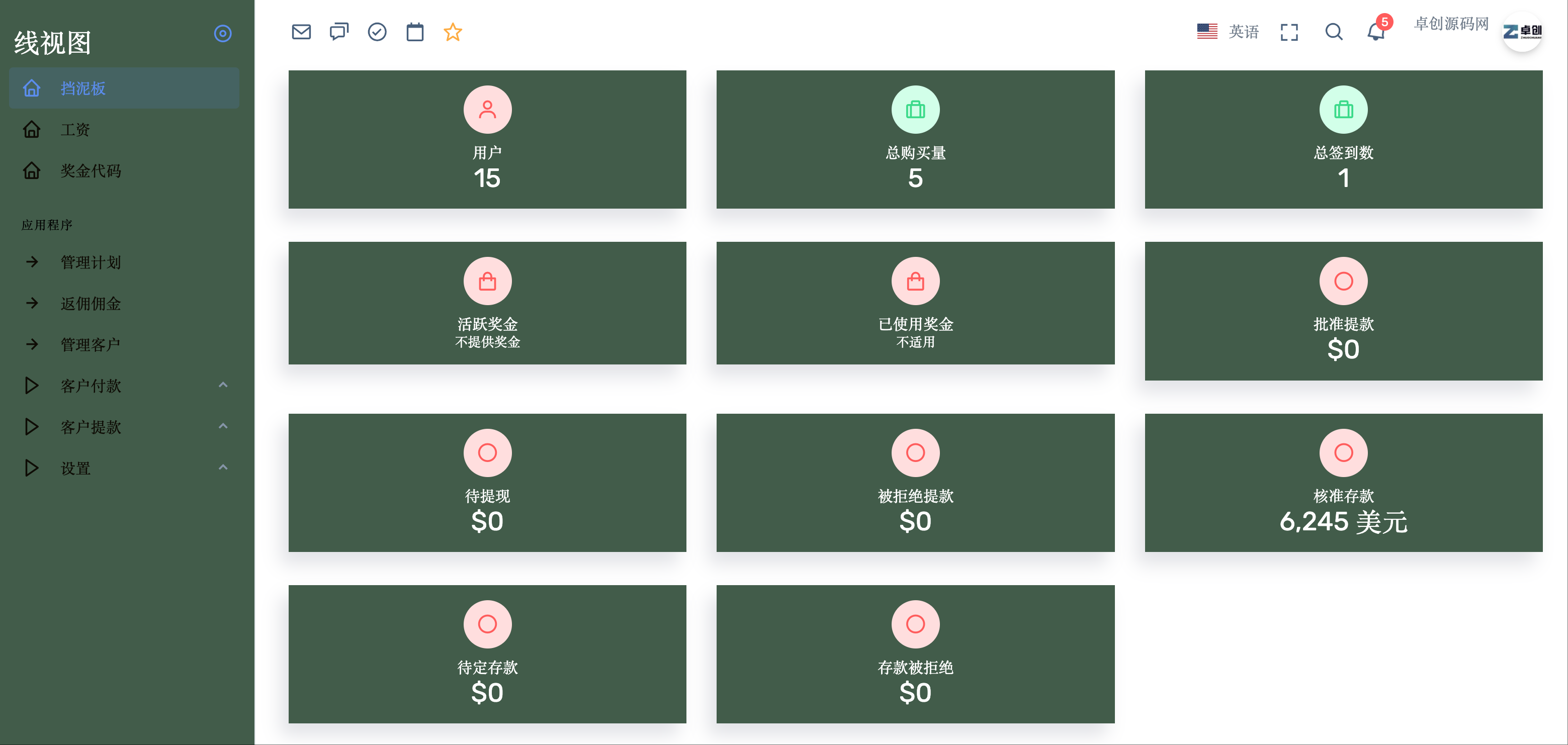Screen dimensions: 1568x745
Task: Select 挡泥板 in the sidebar
Action: point(125,88)
